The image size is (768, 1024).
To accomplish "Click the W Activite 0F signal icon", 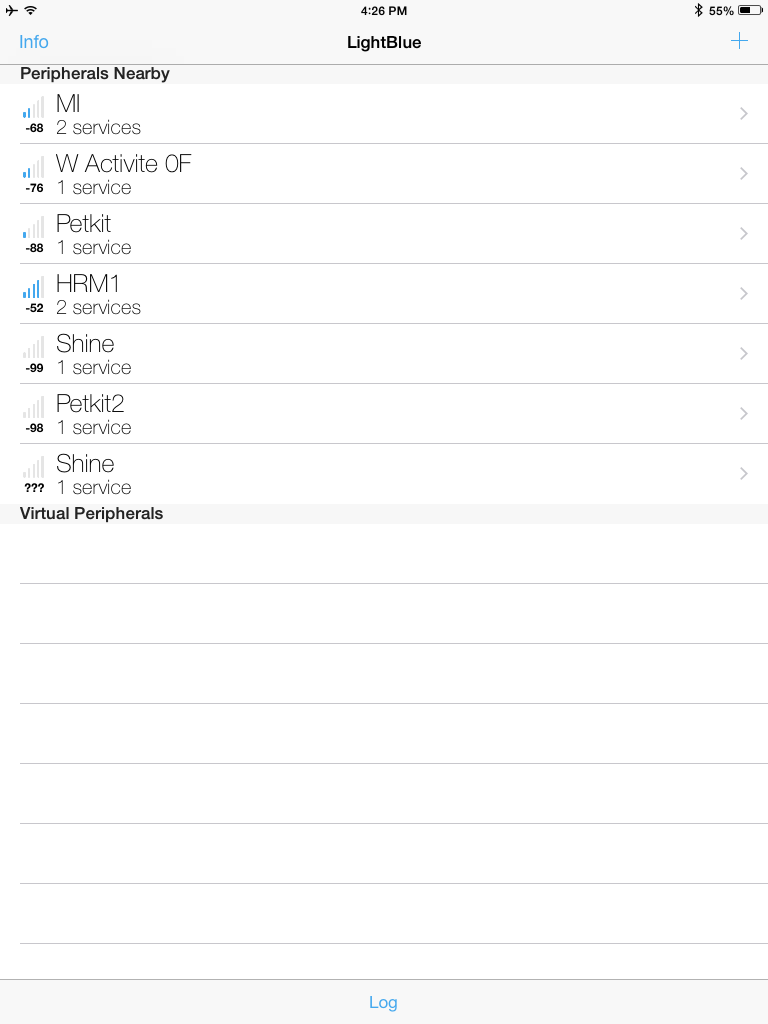I will (33, 167).
